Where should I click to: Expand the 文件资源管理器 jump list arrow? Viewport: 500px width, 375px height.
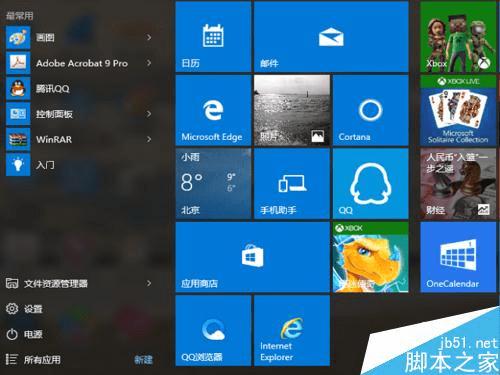149,283
